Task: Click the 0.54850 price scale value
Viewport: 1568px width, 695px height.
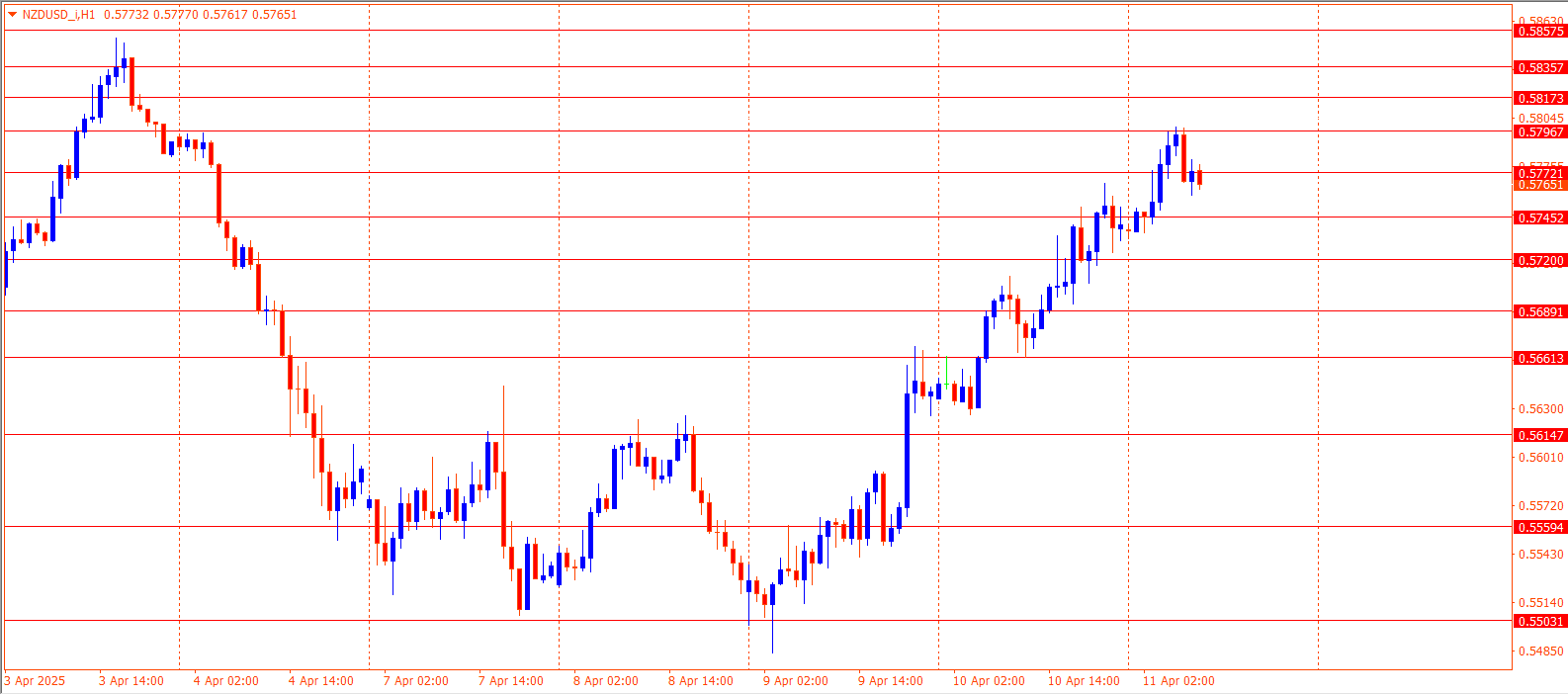Action: tap(1540, 651)
